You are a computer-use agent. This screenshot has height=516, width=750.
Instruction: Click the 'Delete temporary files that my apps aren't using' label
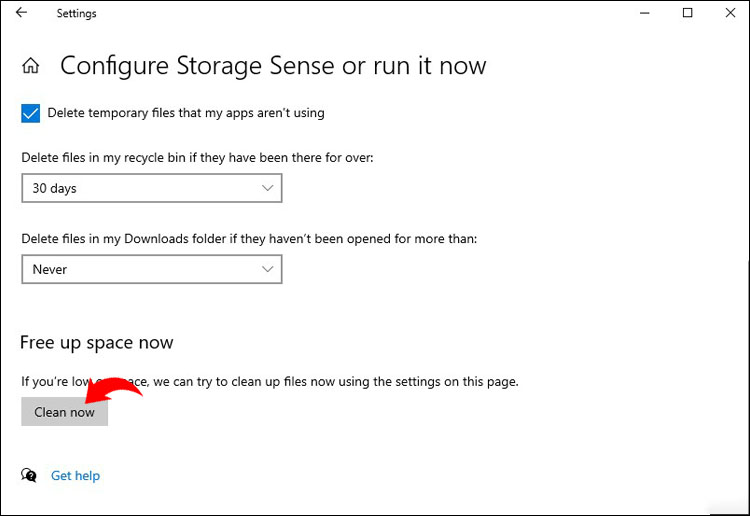click(186, 113)
